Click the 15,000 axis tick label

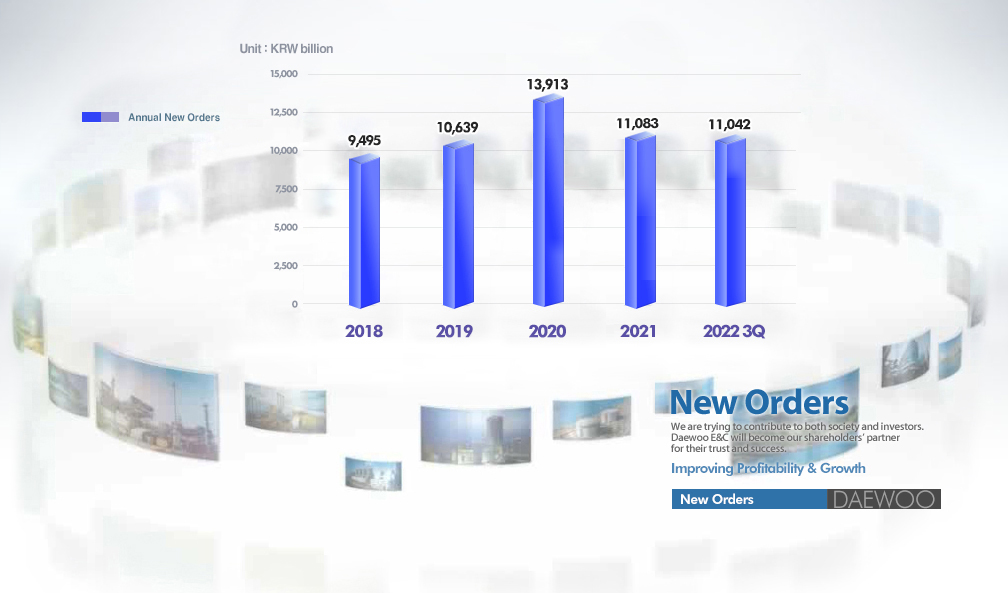point(284,74)
